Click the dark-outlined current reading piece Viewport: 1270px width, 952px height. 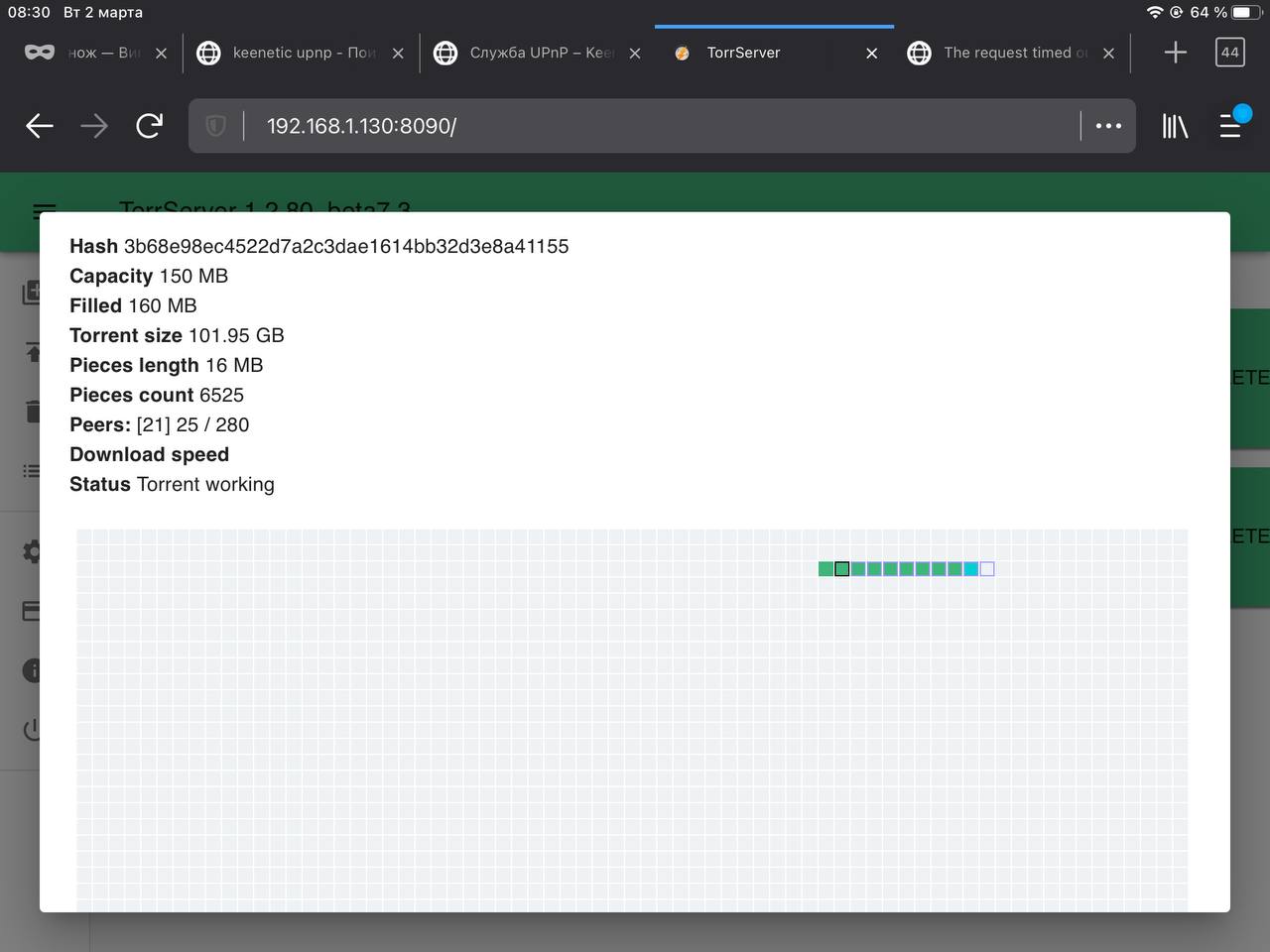[x=842, y=569]
